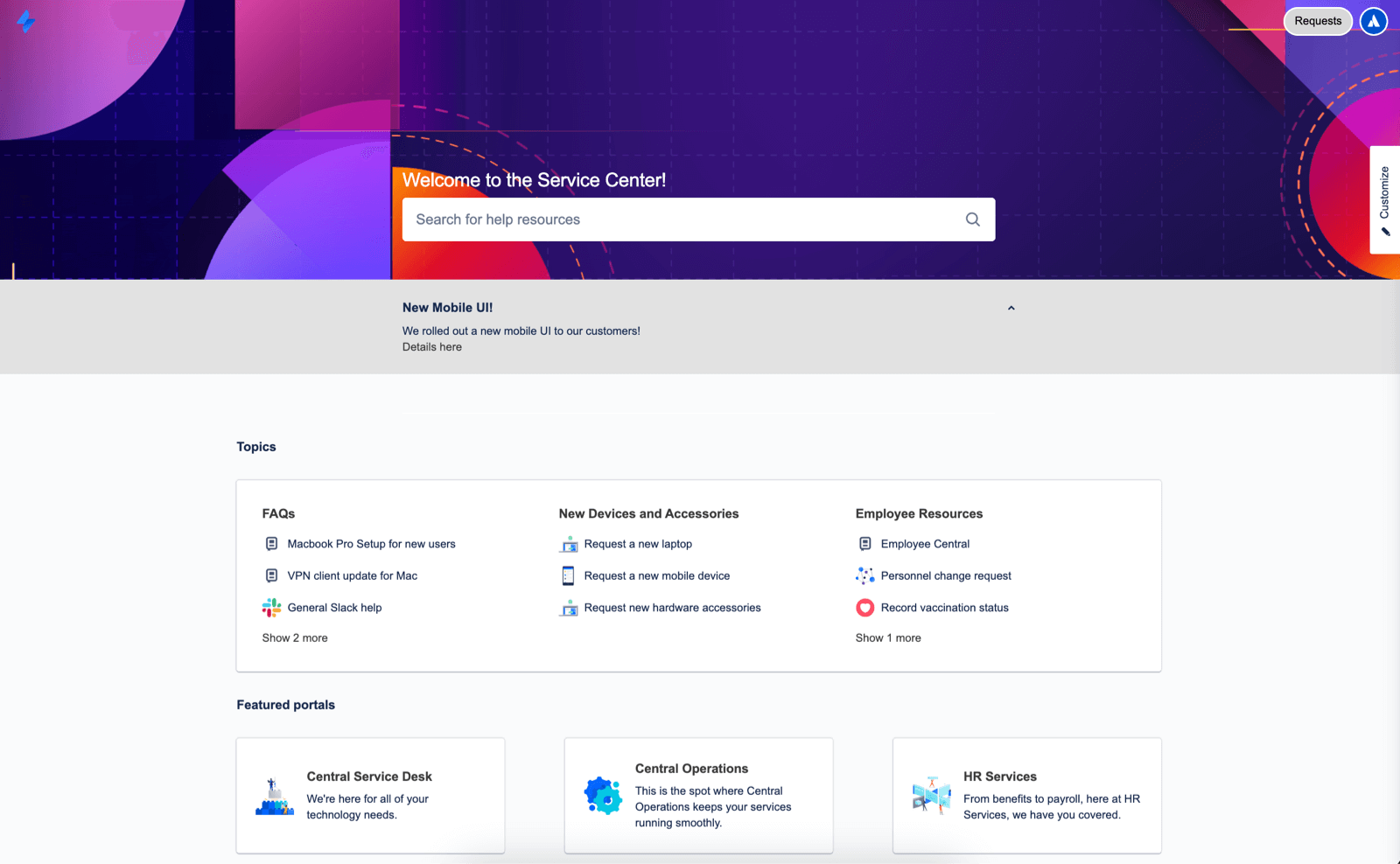Screen dimensions: 1400x864
Task: Open the article about Macbook Pro Setup
Action: pyautogui.click(x=372, y=543)
